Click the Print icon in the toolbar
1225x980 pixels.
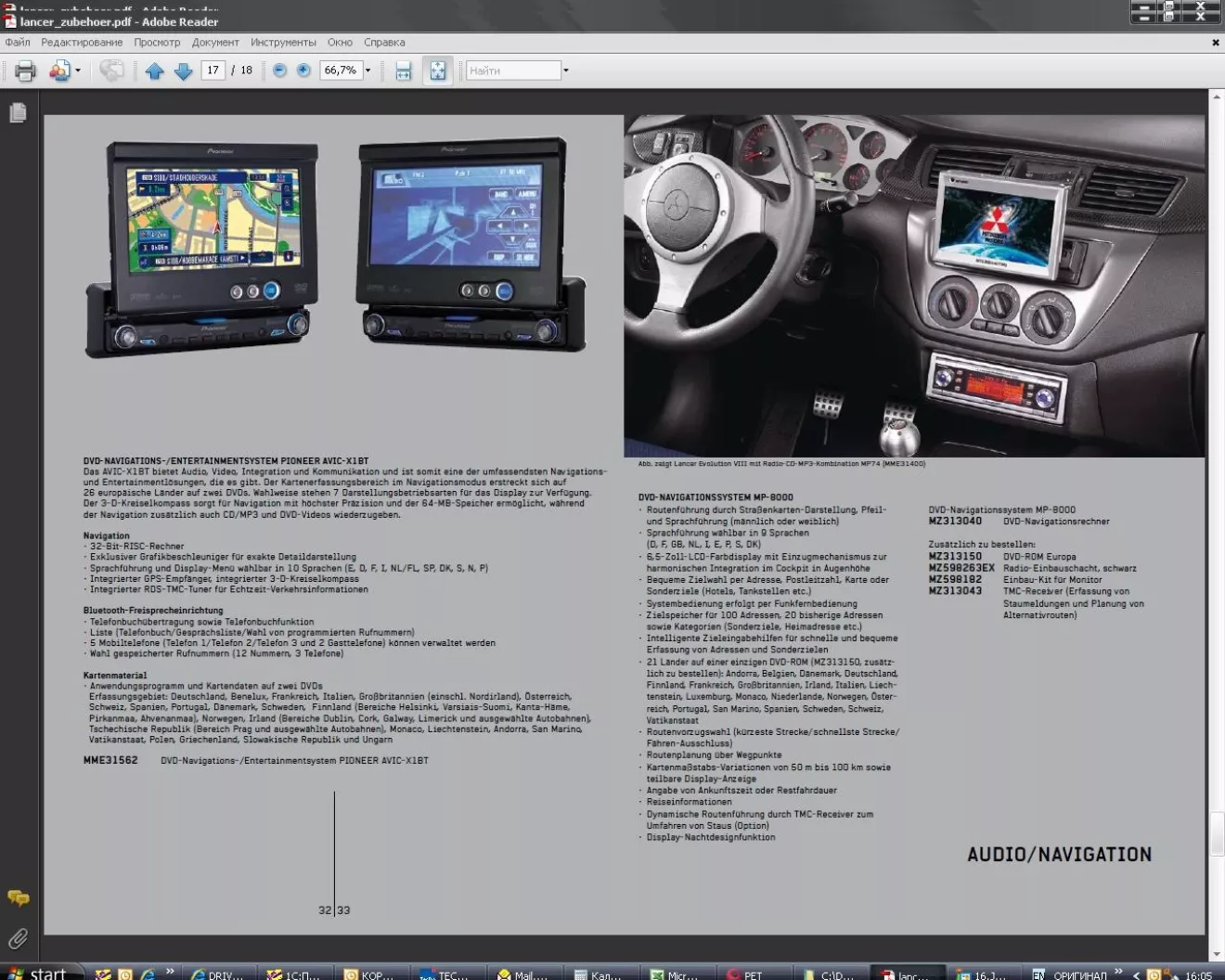pos(25,71)
